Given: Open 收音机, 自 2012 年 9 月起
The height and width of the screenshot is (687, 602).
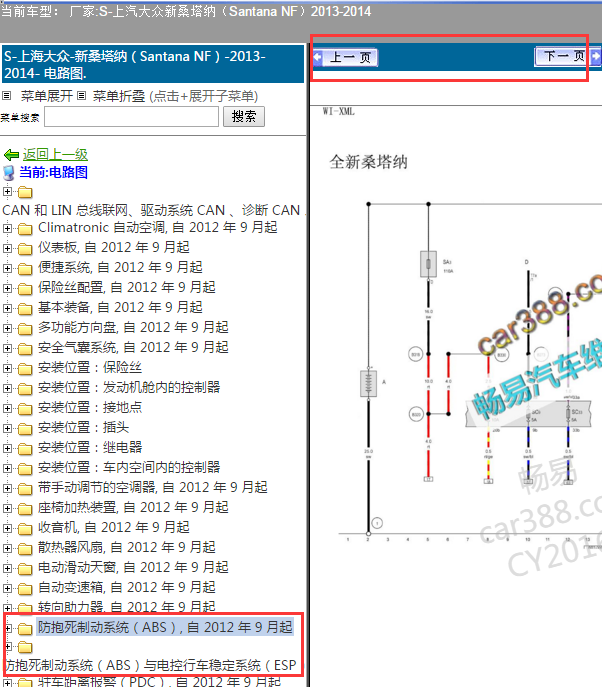Looking at the screenshot, I should pos(114,528).
